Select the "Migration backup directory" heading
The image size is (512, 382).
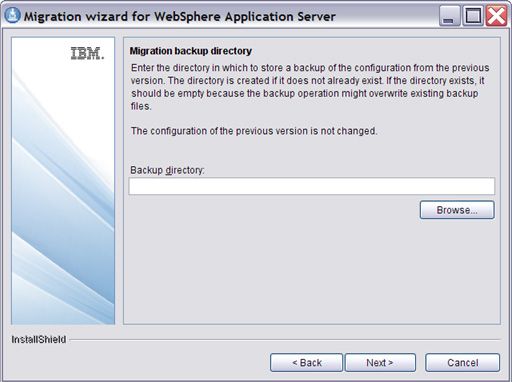coord(191,51)
